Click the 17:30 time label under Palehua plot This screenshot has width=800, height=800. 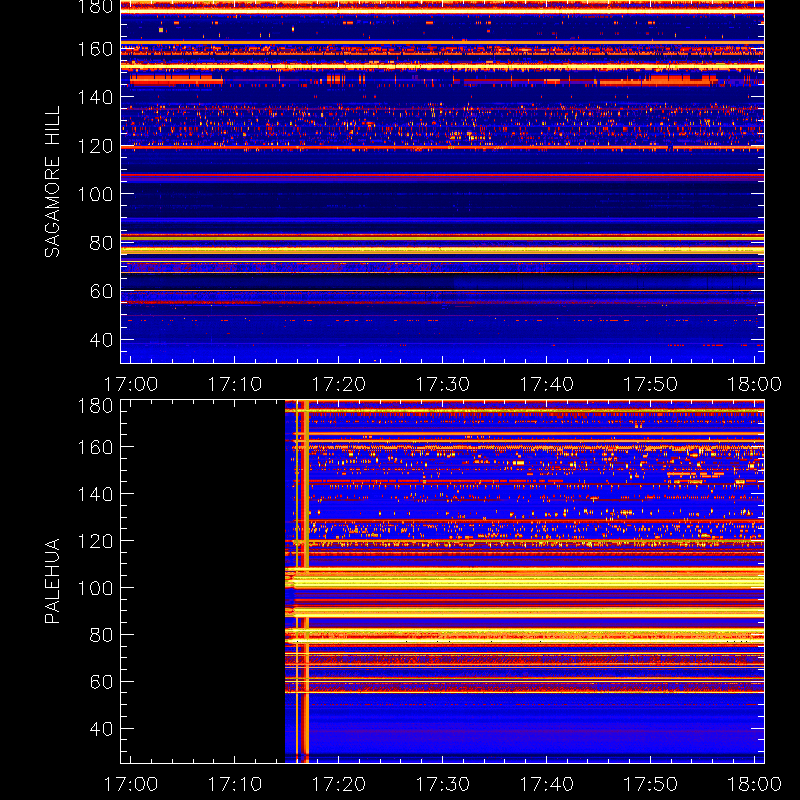443,784
